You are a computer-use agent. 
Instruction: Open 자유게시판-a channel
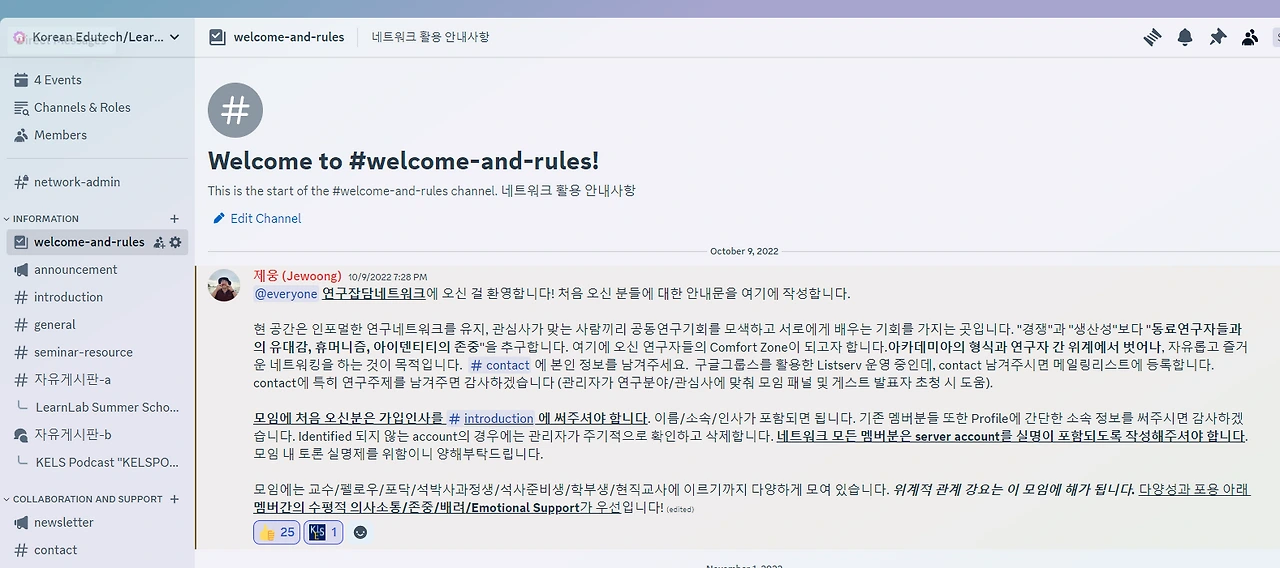(x=97, y=380)
